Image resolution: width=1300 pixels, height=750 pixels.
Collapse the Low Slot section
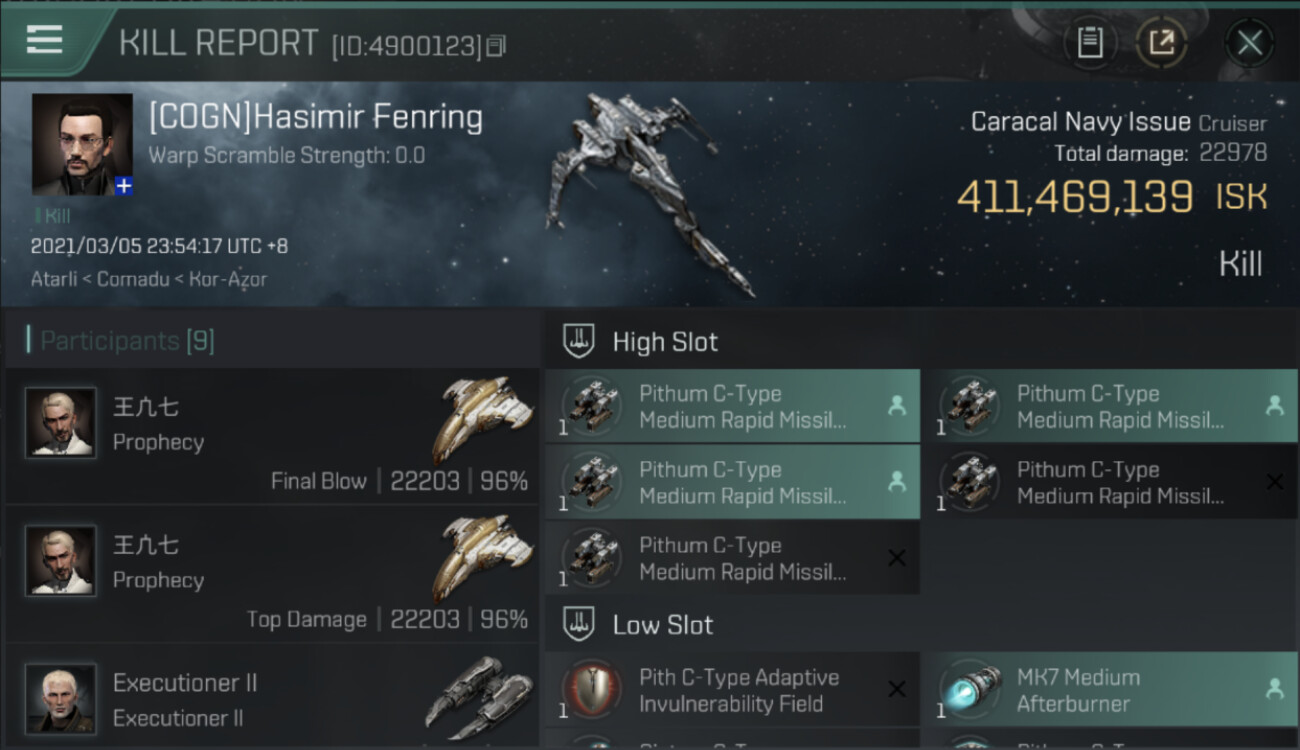pyautogui.click(x=662, y=625)
